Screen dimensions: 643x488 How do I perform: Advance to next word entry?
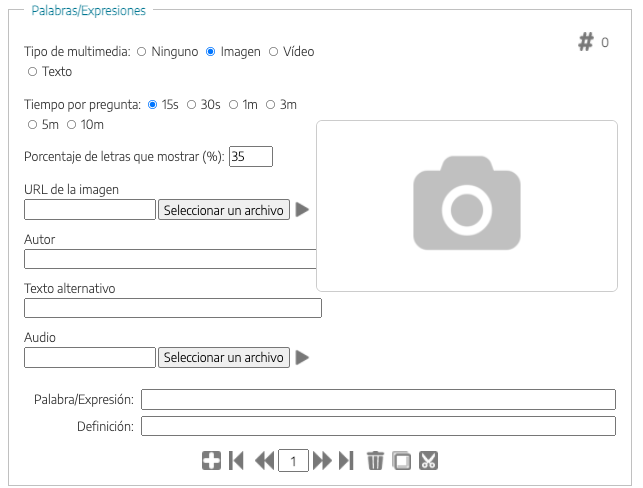[322, 460]
